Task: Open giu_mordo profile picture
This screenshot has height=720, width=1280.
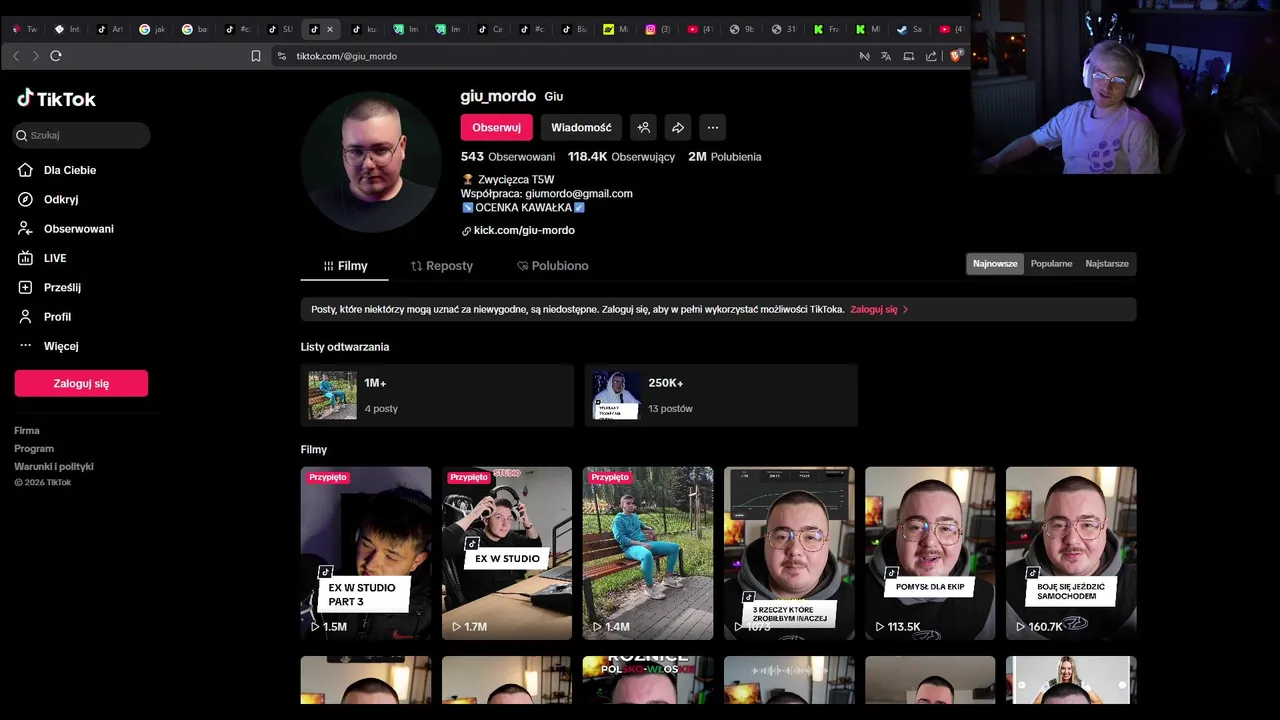Action: [x=371, y=162]
